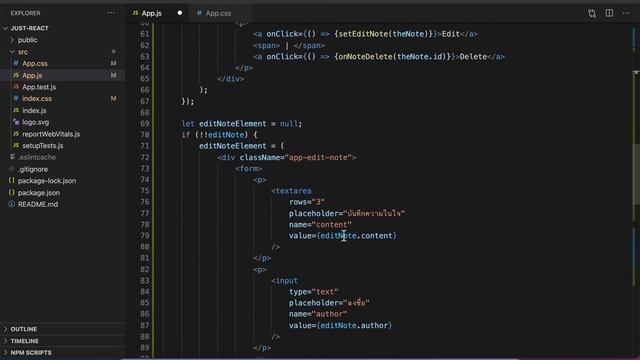
Task: Click the hash icon beside App.css
Action: click(16, 63)
